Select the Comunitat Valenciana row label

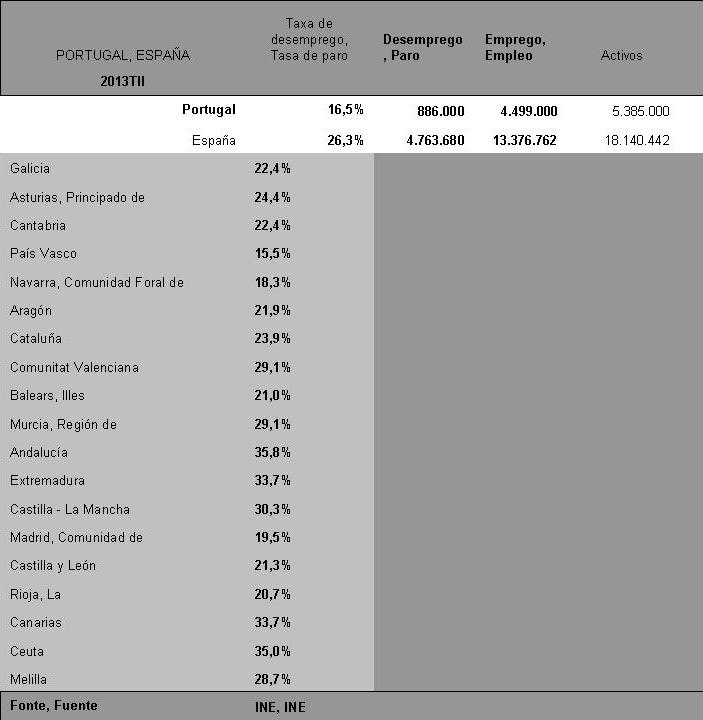[x=74, y=367]
